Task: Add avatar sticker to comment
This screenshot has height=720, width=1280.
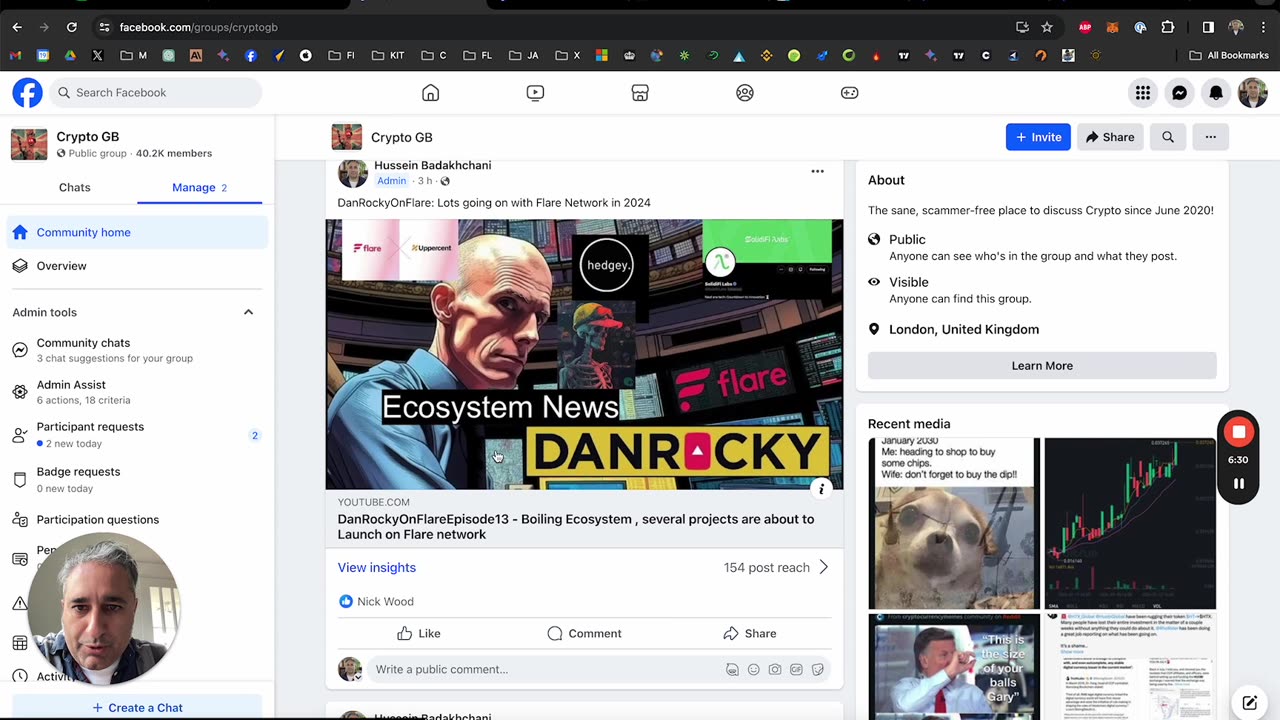Action: (x=732, y=670)
